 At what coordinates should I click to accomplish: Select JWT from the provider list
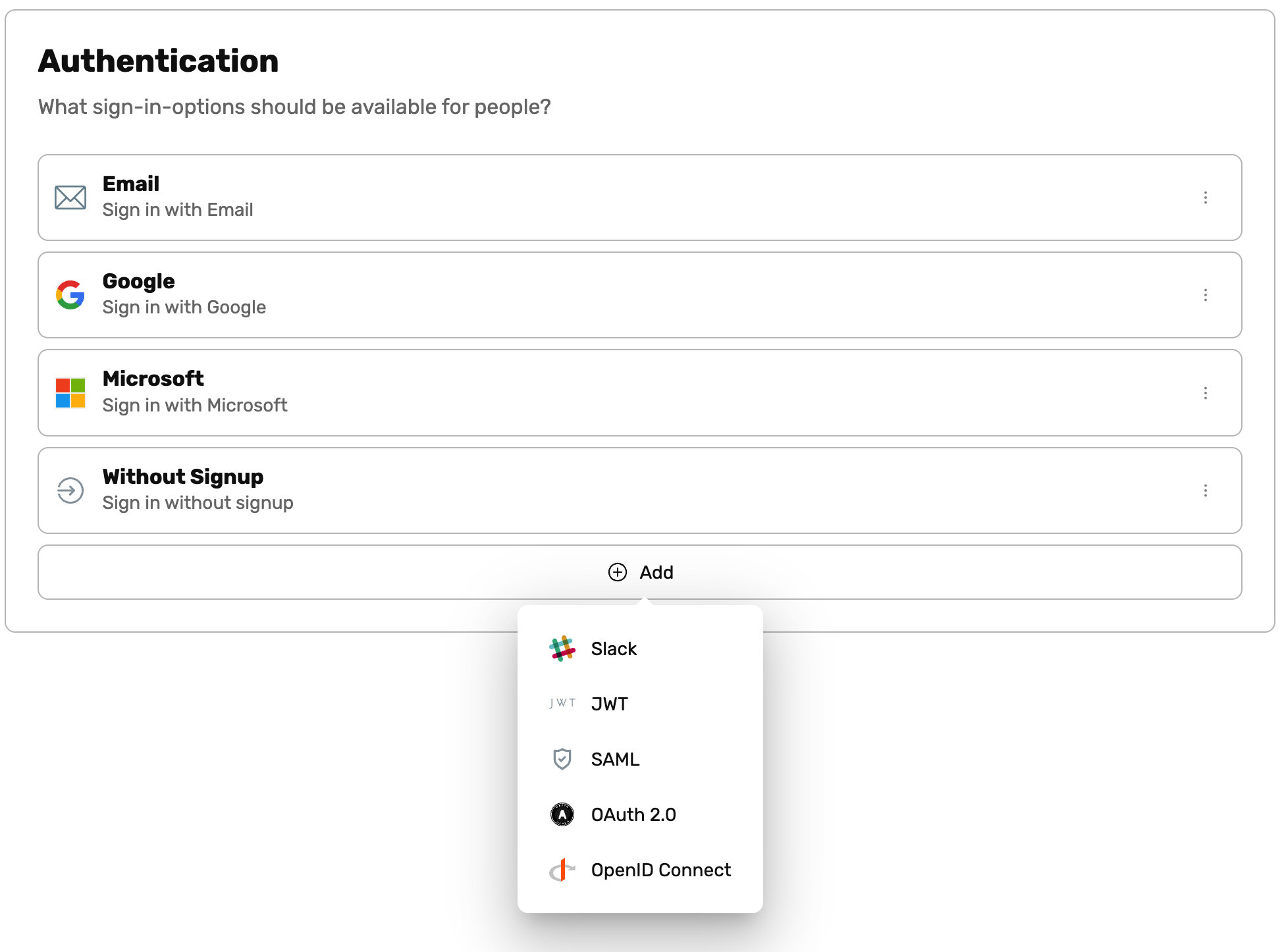609,703
